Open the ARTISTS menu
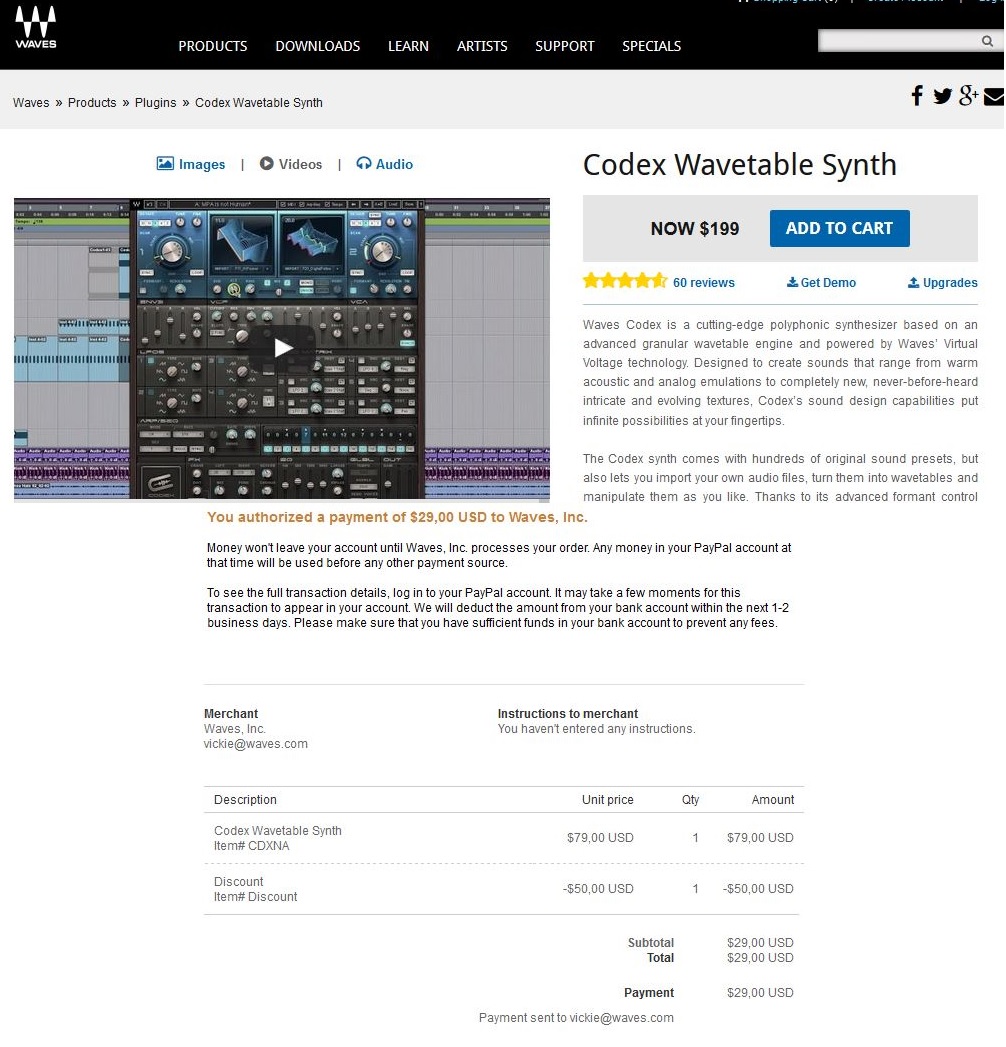Screen dimensions: 1006x1047 [481, 46]
